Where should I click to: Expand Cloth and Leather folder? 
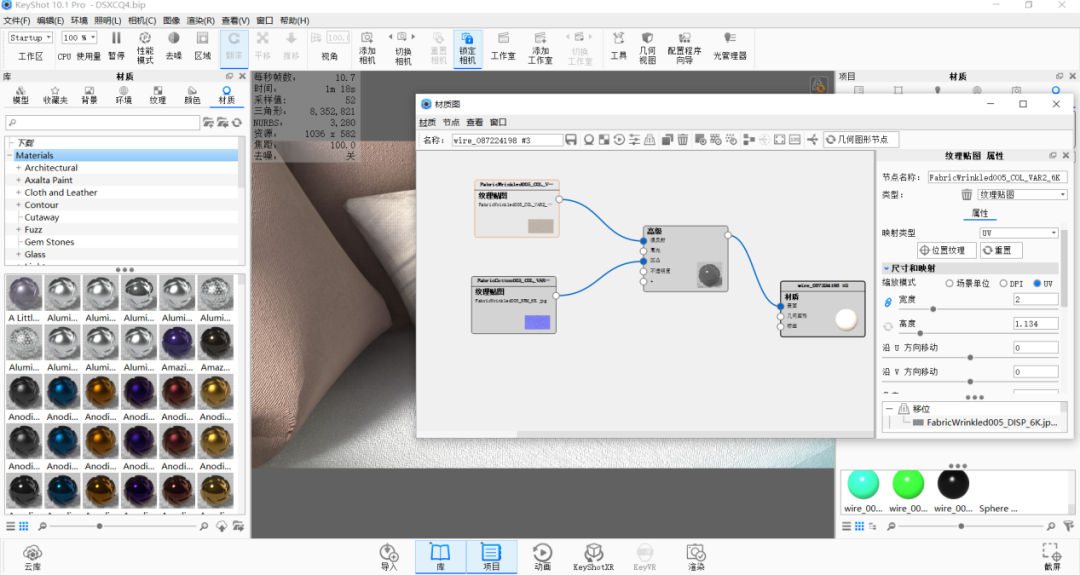(x=19, y=193)
